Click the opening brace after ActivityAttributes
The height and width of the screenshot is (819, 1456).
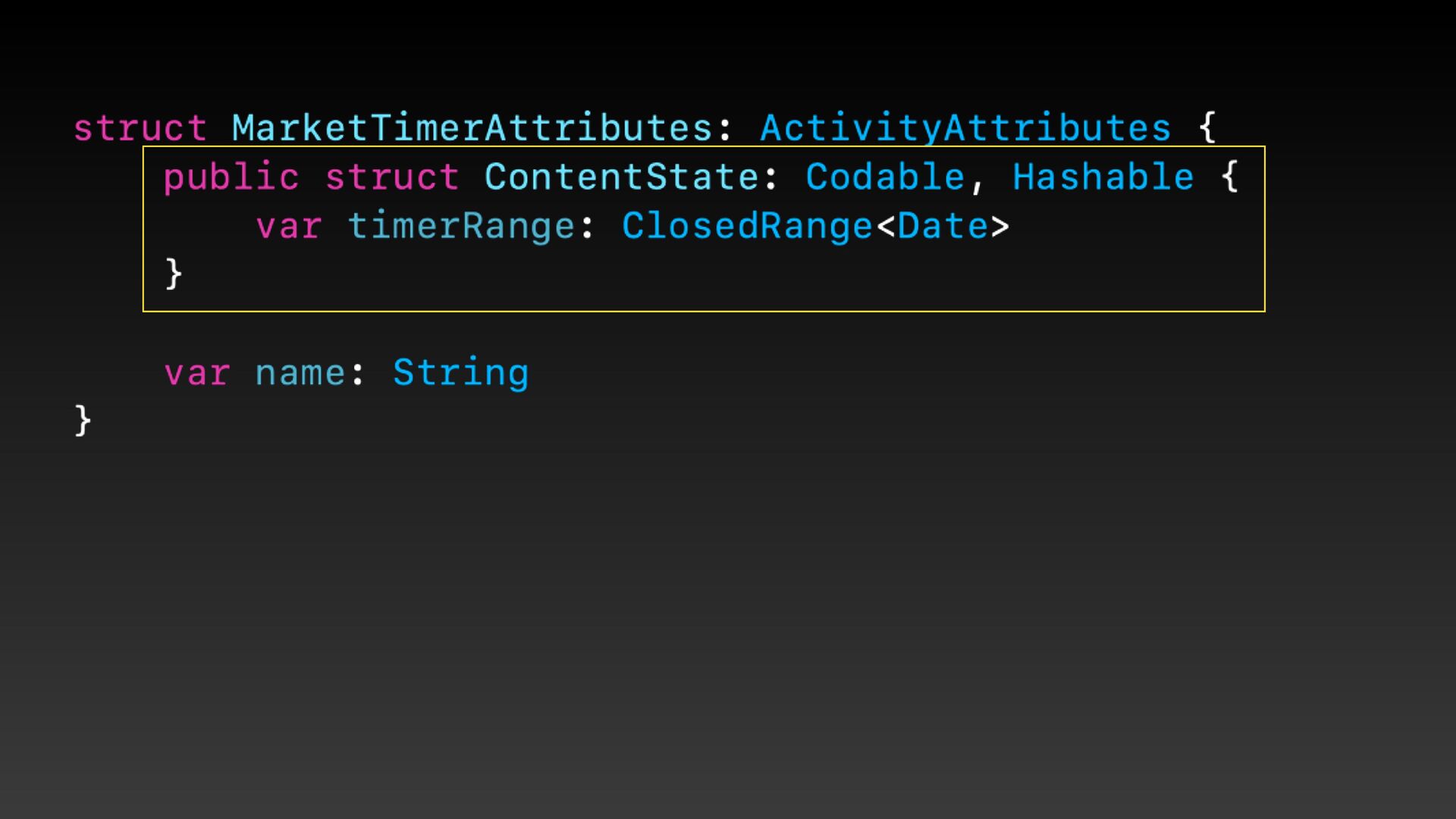(1207, 128)
